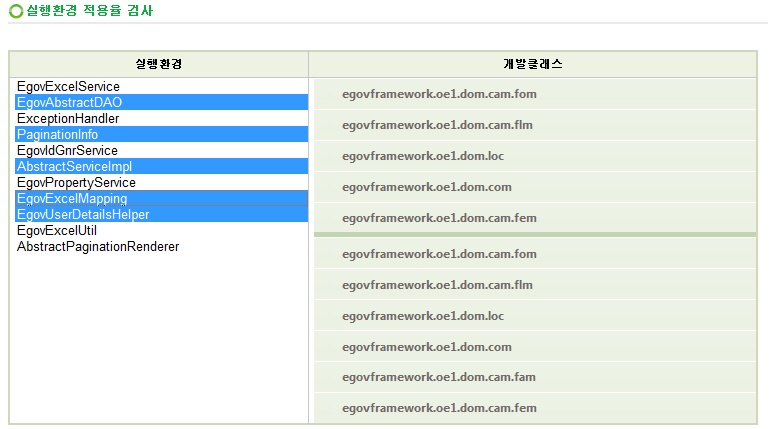The image size is (775, 429).
Task: Select EgovExcelUtil in the list
Action: point(57,231)
